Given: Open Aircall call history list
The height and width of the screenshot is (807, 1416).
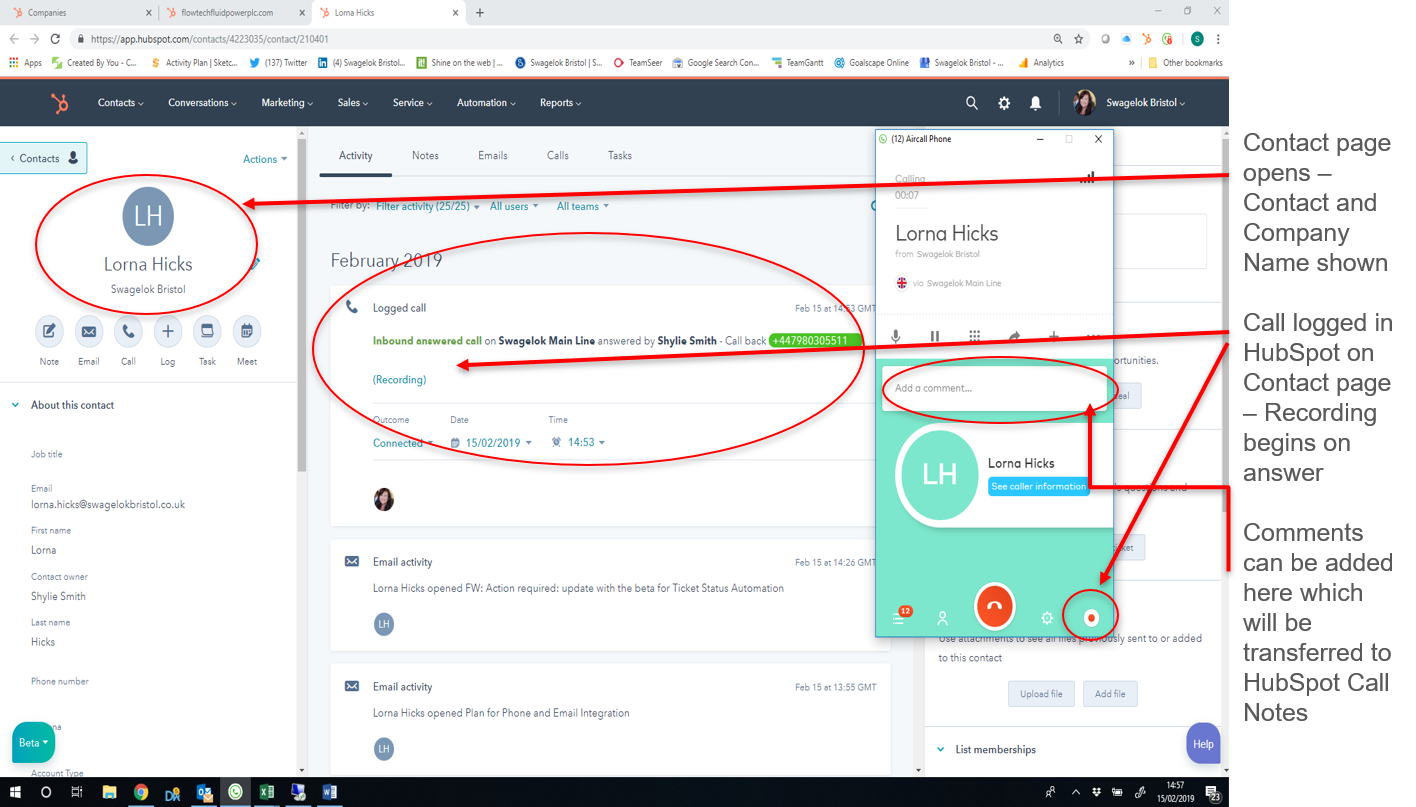Looking at the screenshot, I should (900, 618).
